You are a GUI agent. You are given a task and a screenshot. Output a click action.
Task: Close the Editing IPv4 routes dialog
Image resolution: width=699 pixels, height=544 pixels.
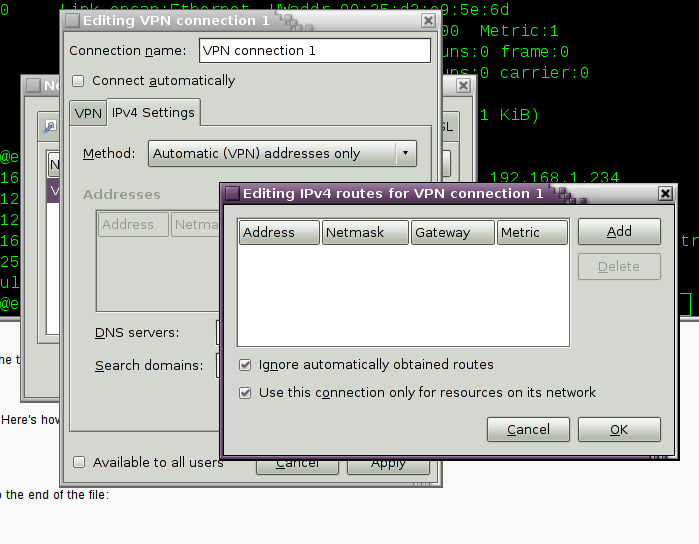click(665, 194)
